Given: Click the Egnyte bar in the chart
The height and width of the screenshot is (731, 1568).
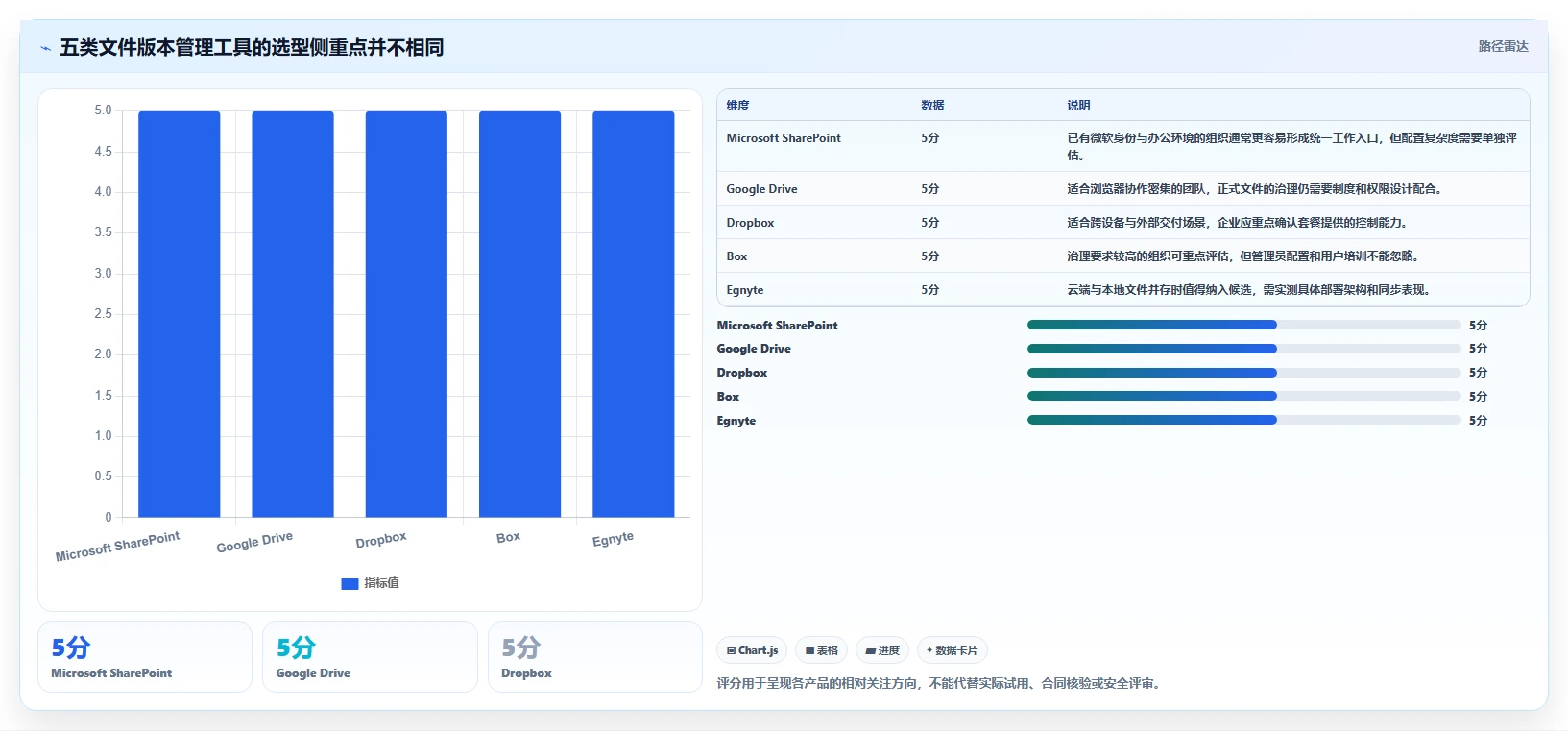Looking at the screenshot, I should tap(634, 314).
